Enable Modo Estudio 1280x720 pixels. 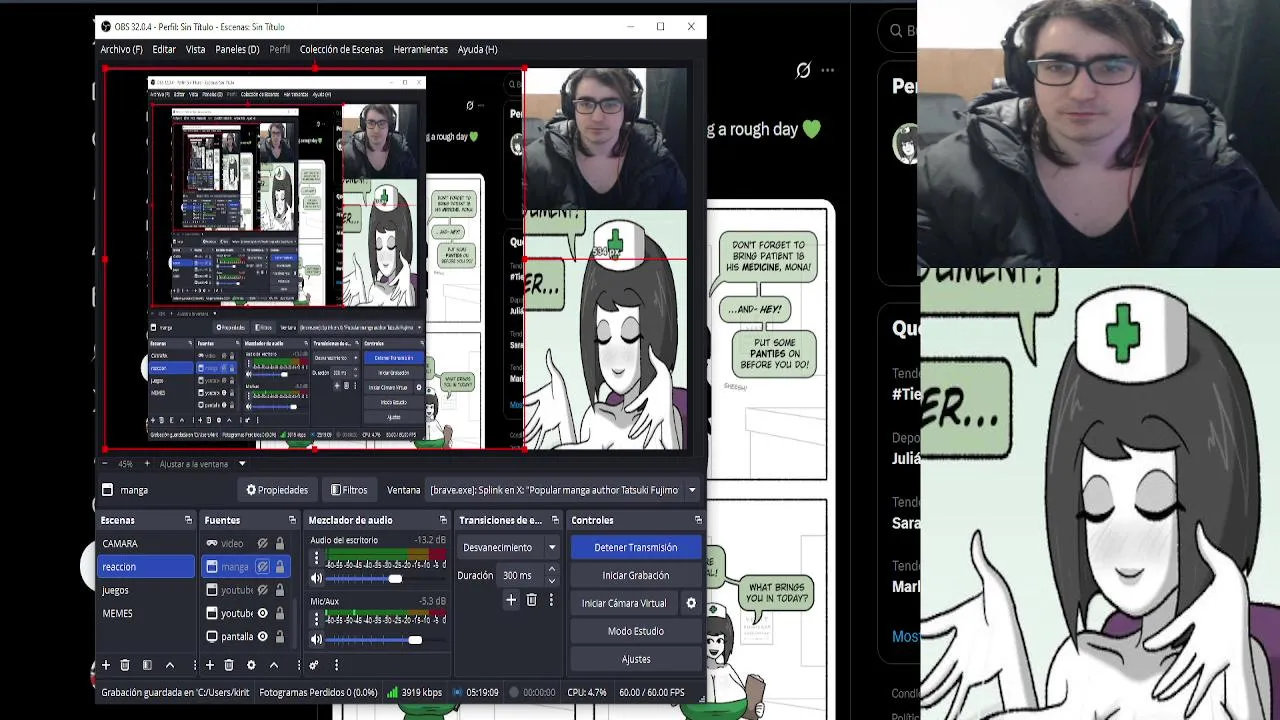tap(636, 631)
